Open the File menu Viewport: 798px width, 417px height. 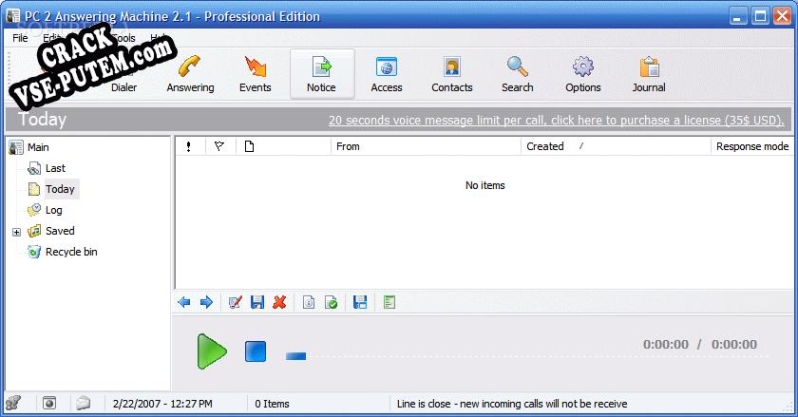click(20, 38)
